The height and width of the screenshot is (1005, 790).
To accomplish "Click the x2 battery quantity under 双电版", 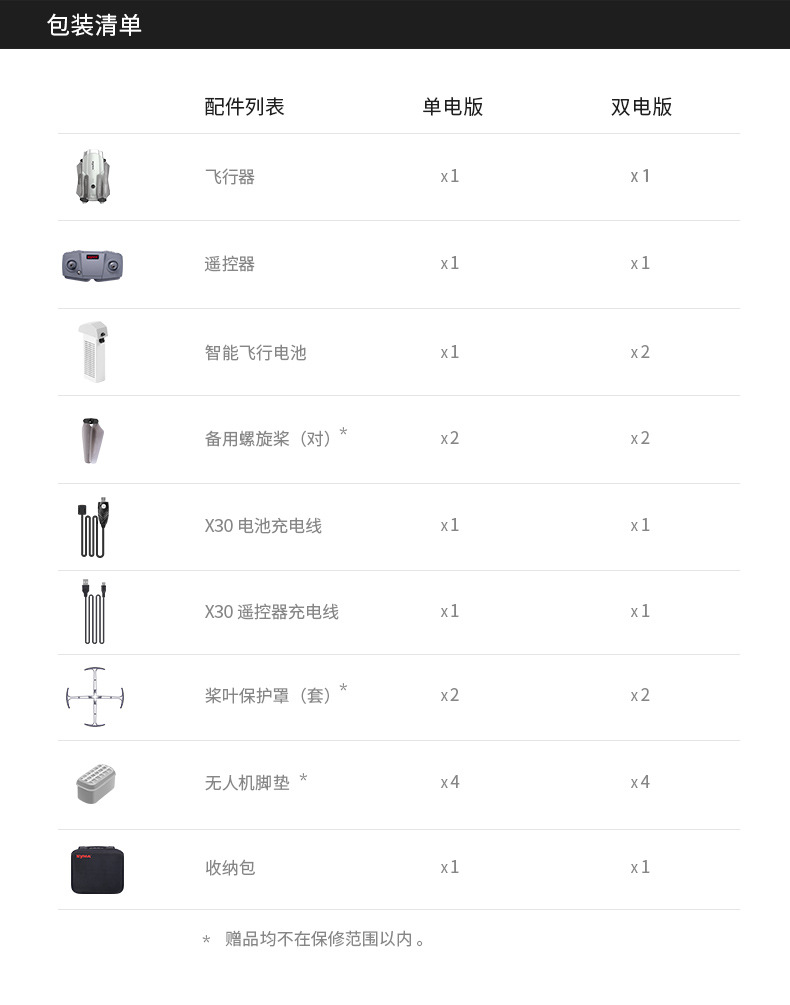I will [x=640, y=352].
